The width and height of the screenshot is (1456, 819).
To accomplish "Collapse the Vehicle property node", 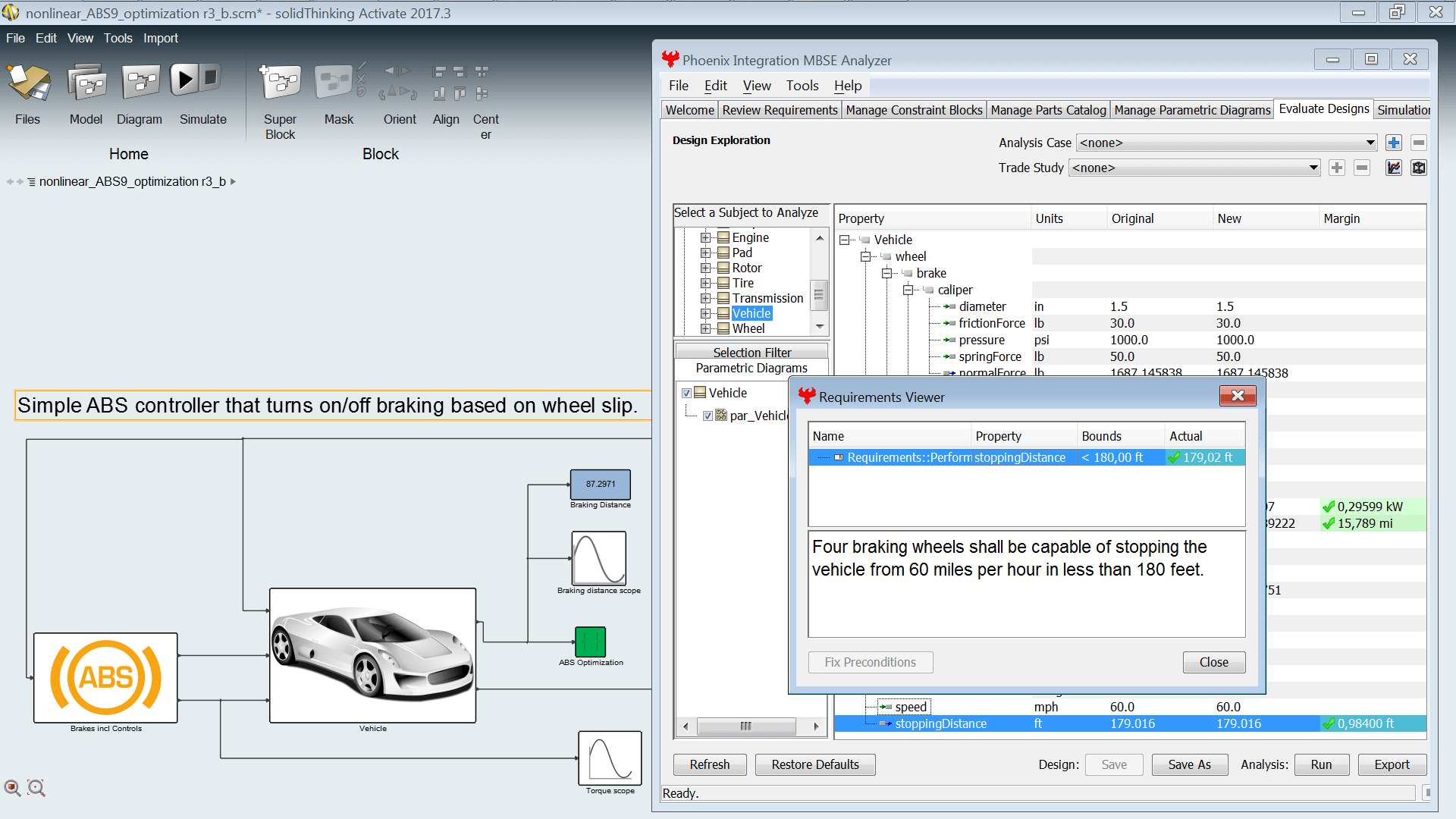I will (844, 240).
